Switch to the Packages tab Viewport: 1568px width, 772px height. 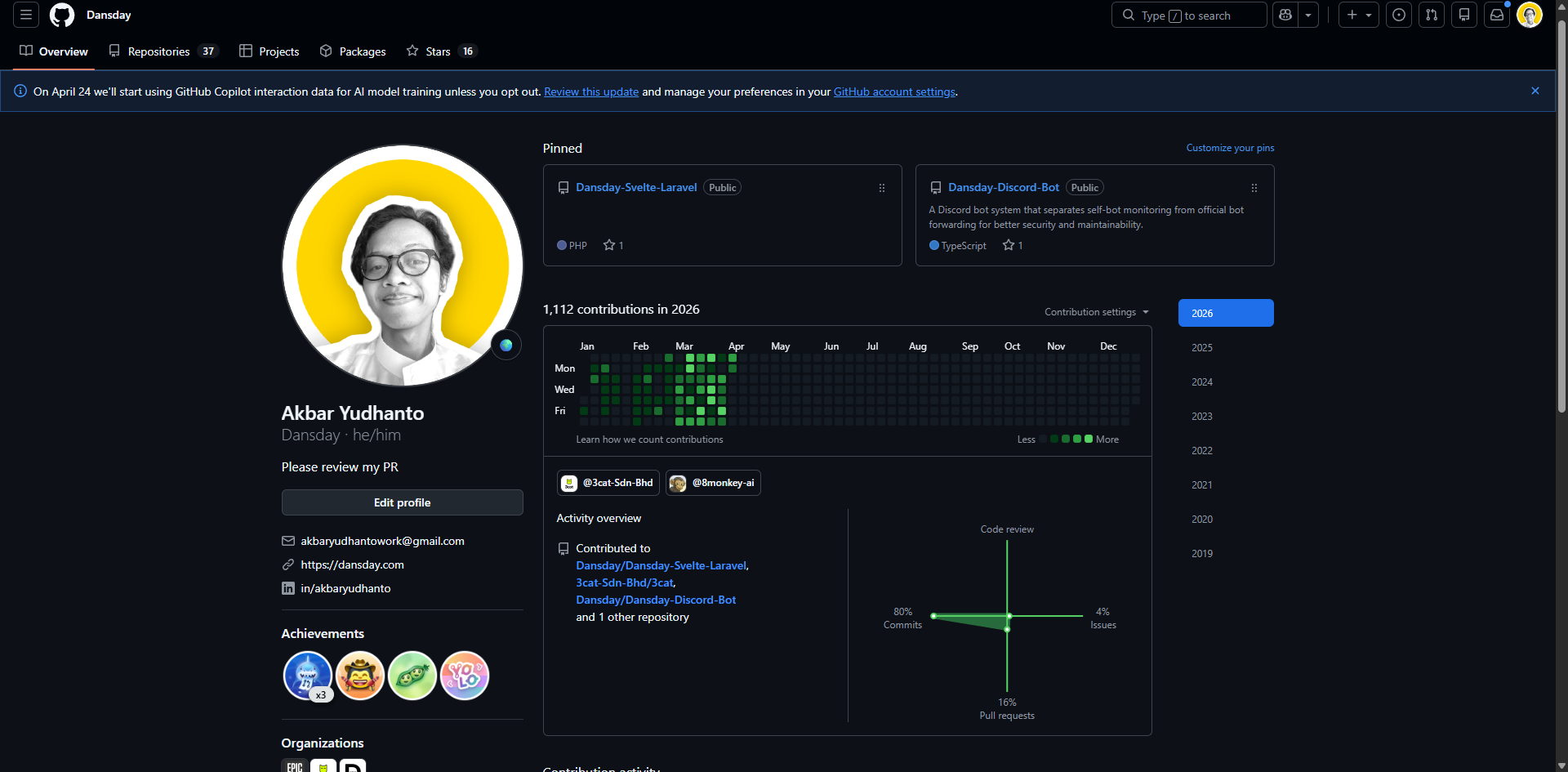tap(353, 51)
